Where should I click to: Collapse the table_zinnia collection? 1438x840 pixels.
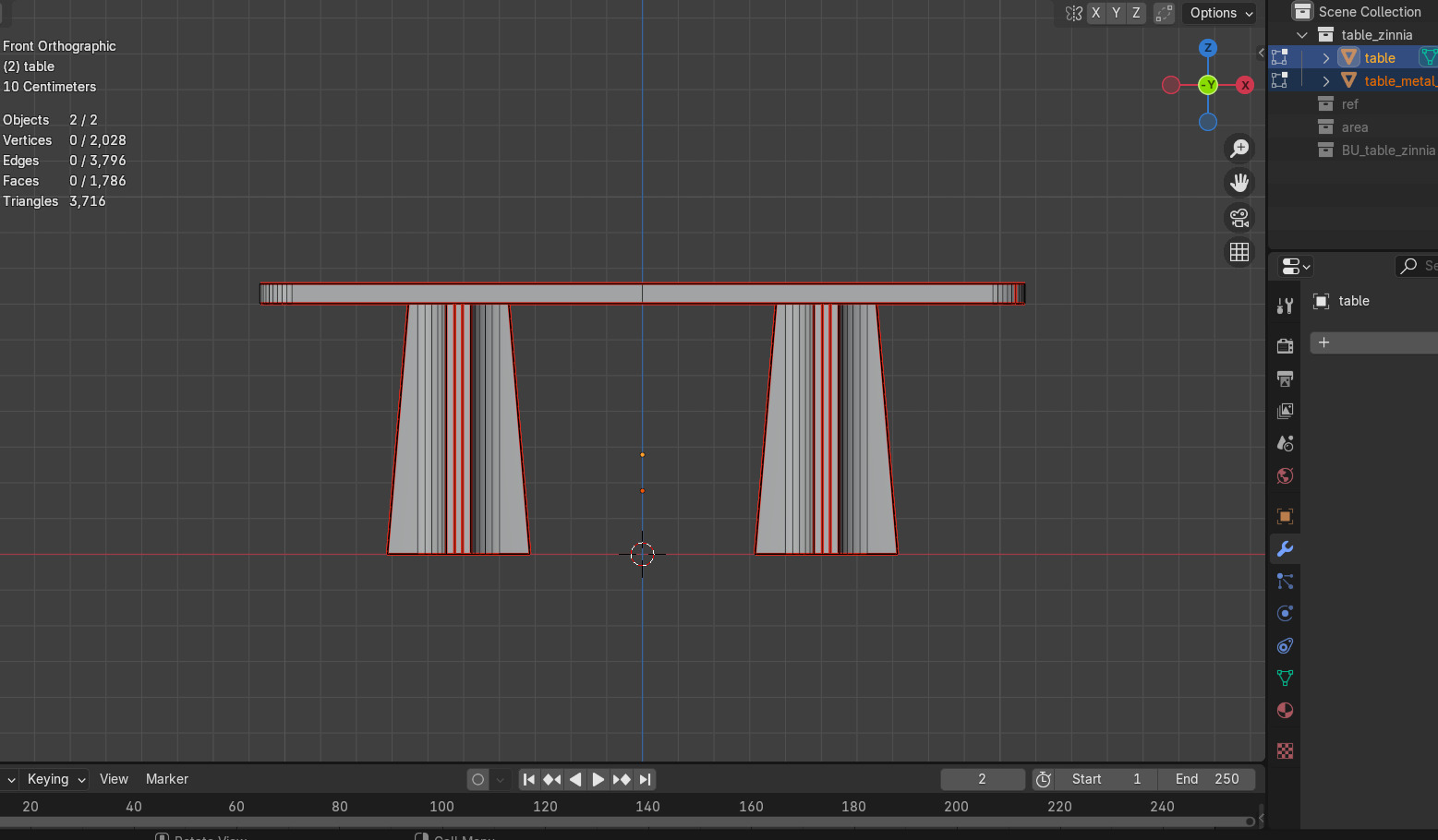tap(1302, 35)
